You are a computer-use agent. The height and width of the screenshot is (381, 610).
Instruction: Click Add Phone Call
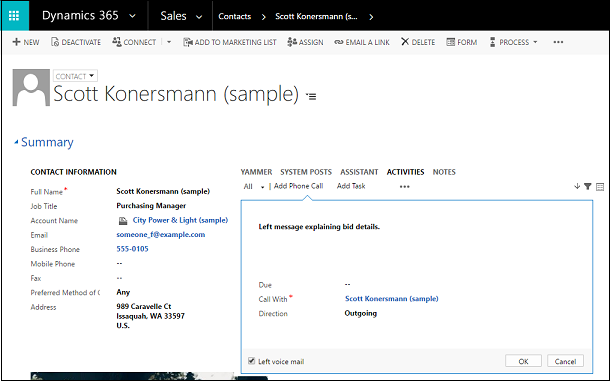tap(298, 186)
